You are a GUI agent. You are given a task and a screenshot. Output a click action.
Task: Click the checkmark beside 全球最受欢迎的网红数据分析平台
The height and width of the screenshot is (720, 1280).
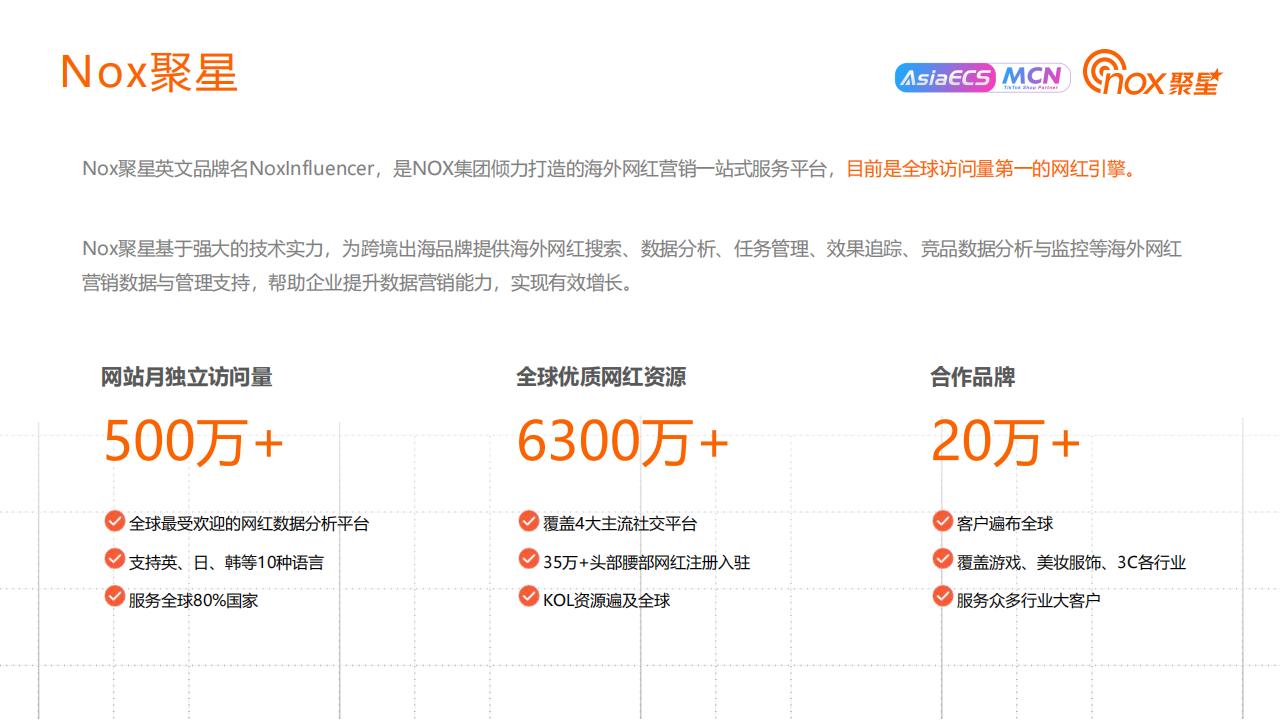[x=114, y=521]
